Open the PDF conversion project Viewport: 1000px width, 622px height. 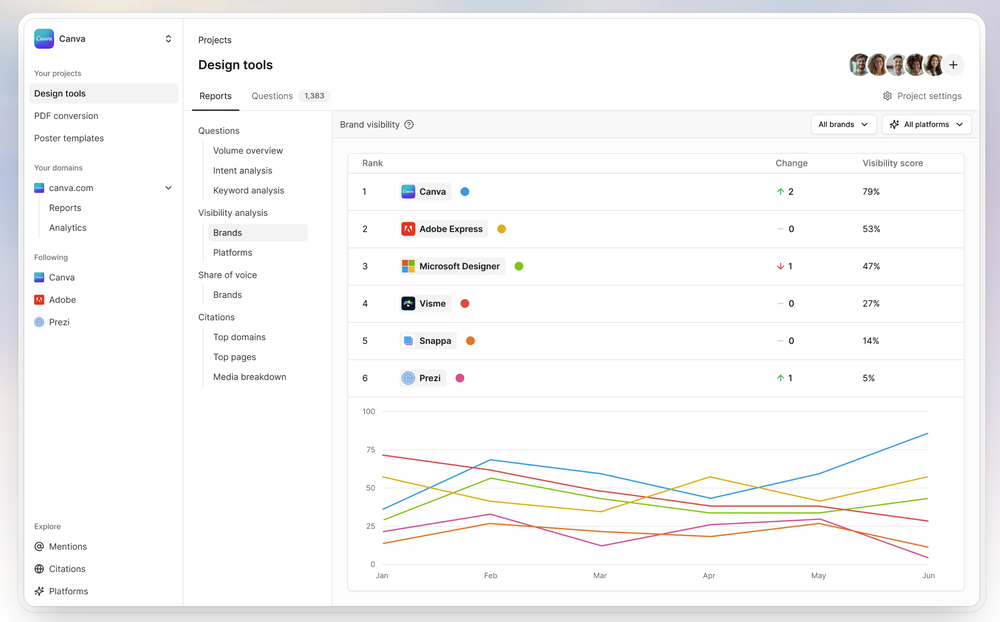[66, 115]
